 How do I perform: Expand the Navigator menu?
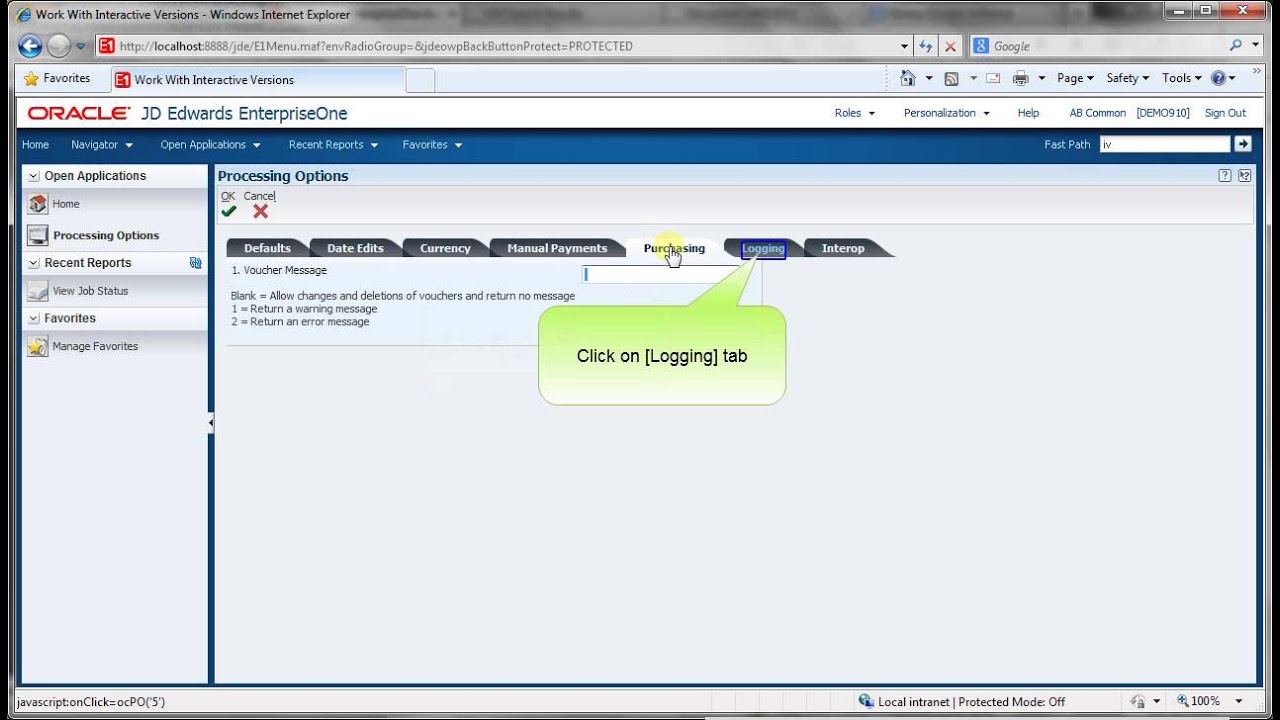point(102,145)
